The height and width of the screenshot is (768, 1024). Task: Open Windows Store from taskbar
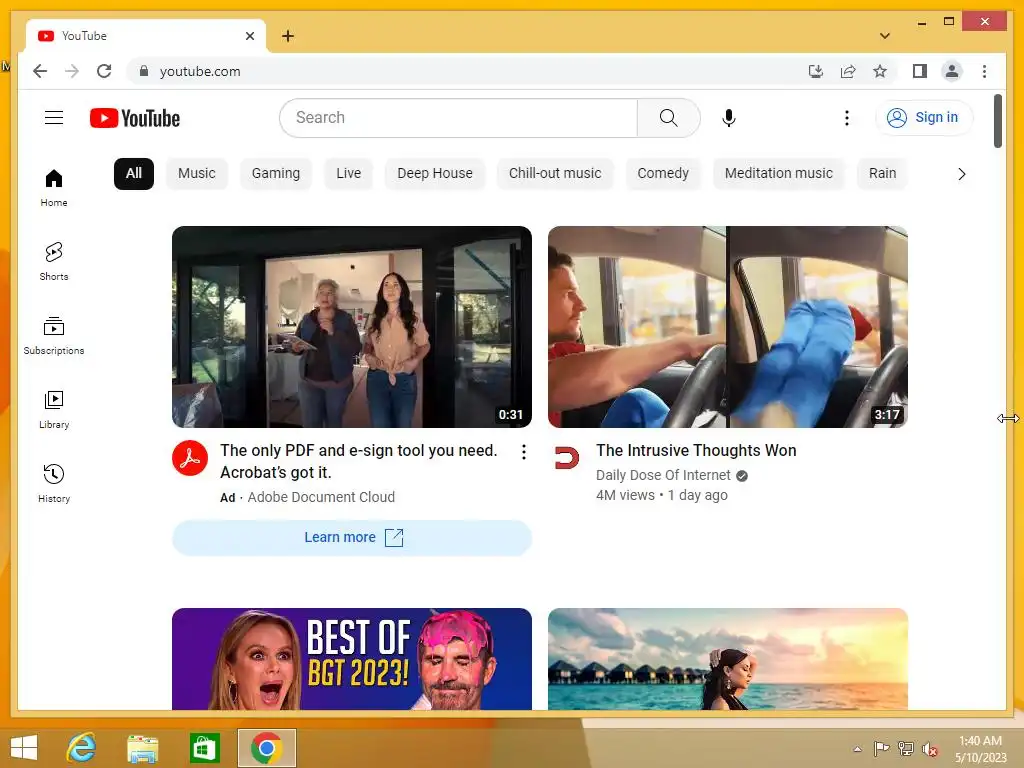[x=204, y=748]
